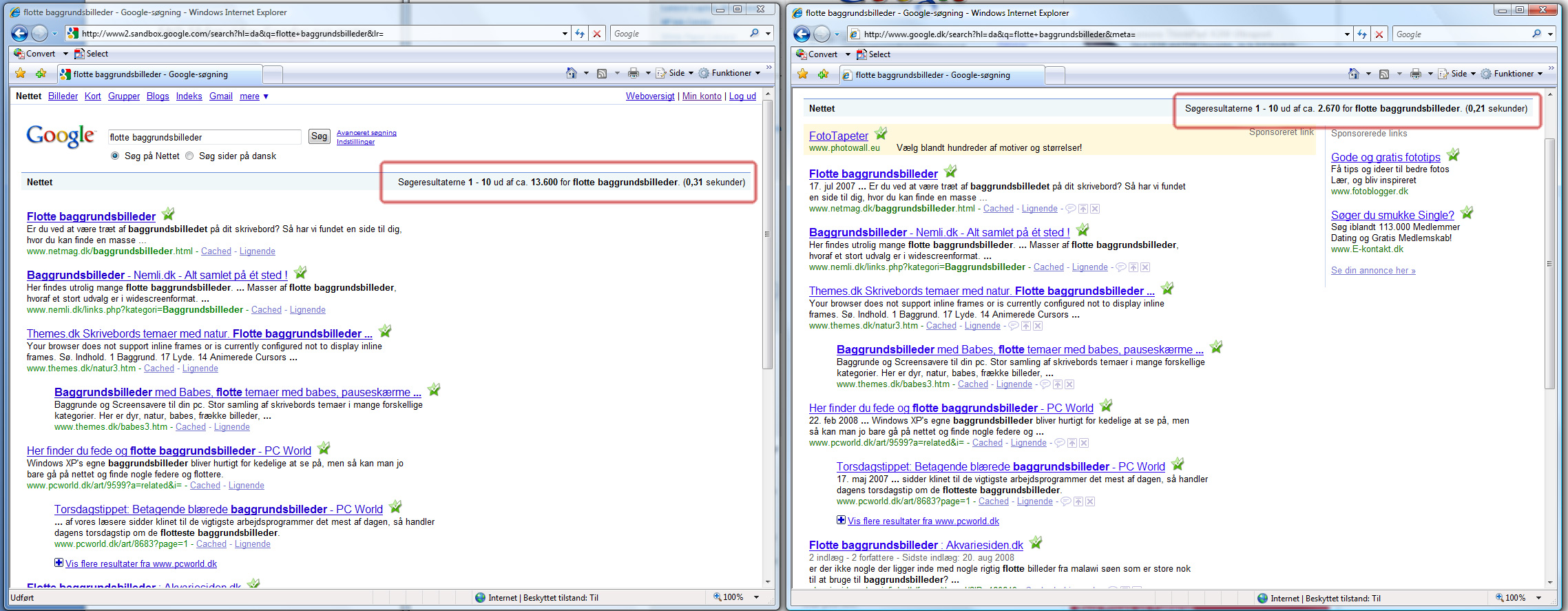
Task: Open Billeder tab in Google navigation bar
Action: click(x=63, y=96)
